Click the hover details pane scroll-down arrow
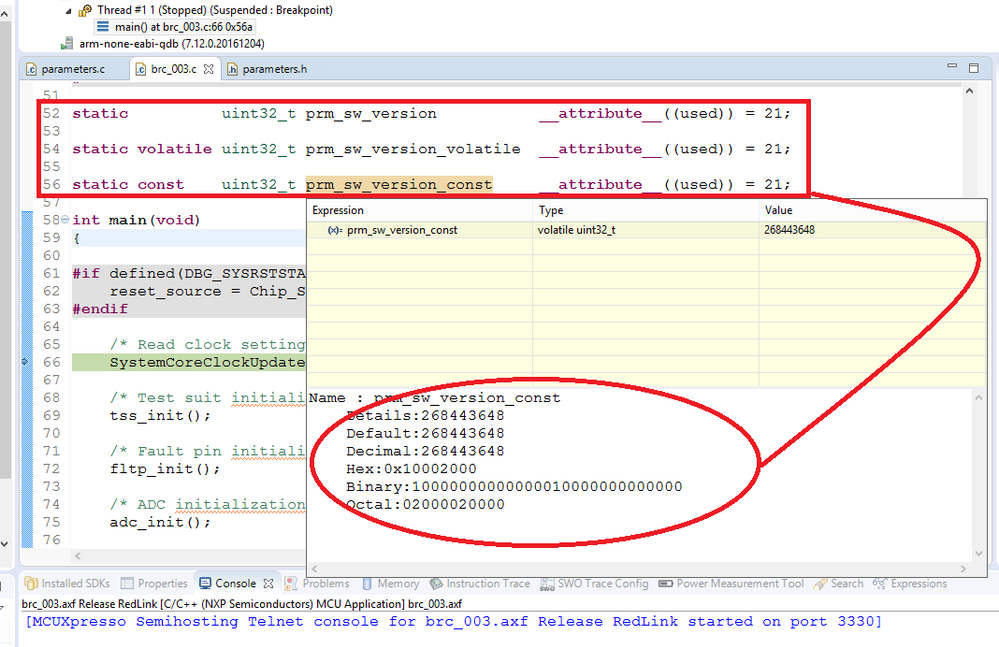This screenshot has width=999, height=647. [x=979, y=553]
